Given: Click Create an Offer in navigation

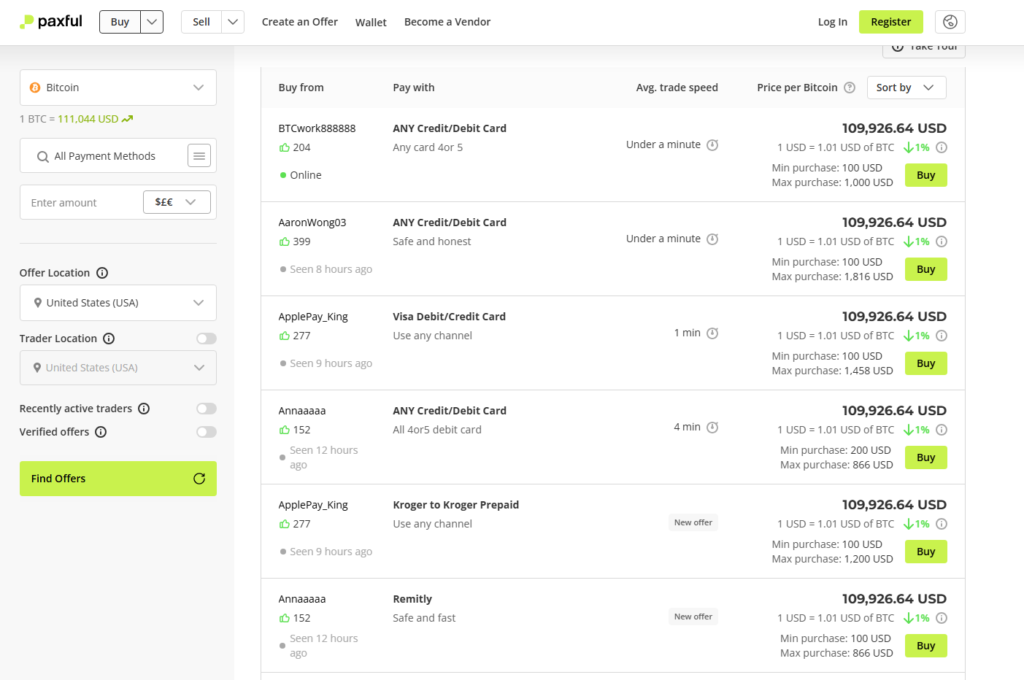Looking at the screenshot, I should (x=300, y=22).
